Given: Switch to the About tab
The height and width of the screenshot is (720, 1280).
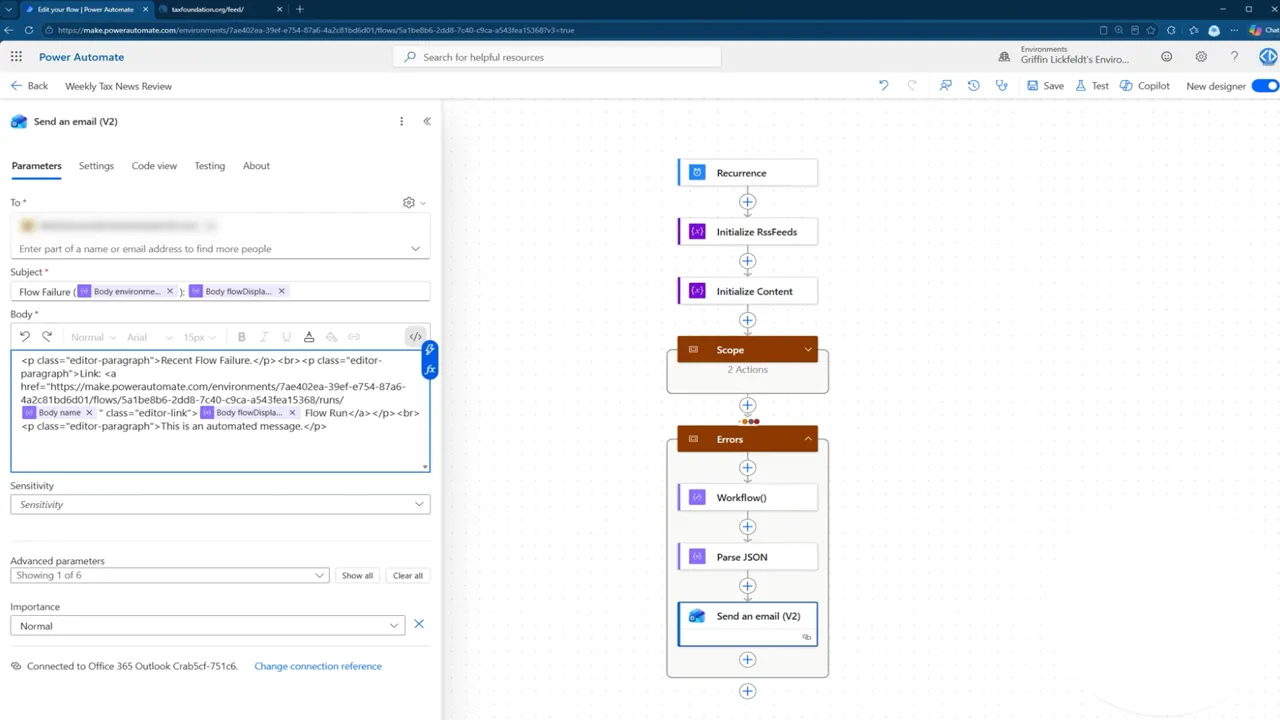Looking at the screenshot, I should [x=256, y=166].
